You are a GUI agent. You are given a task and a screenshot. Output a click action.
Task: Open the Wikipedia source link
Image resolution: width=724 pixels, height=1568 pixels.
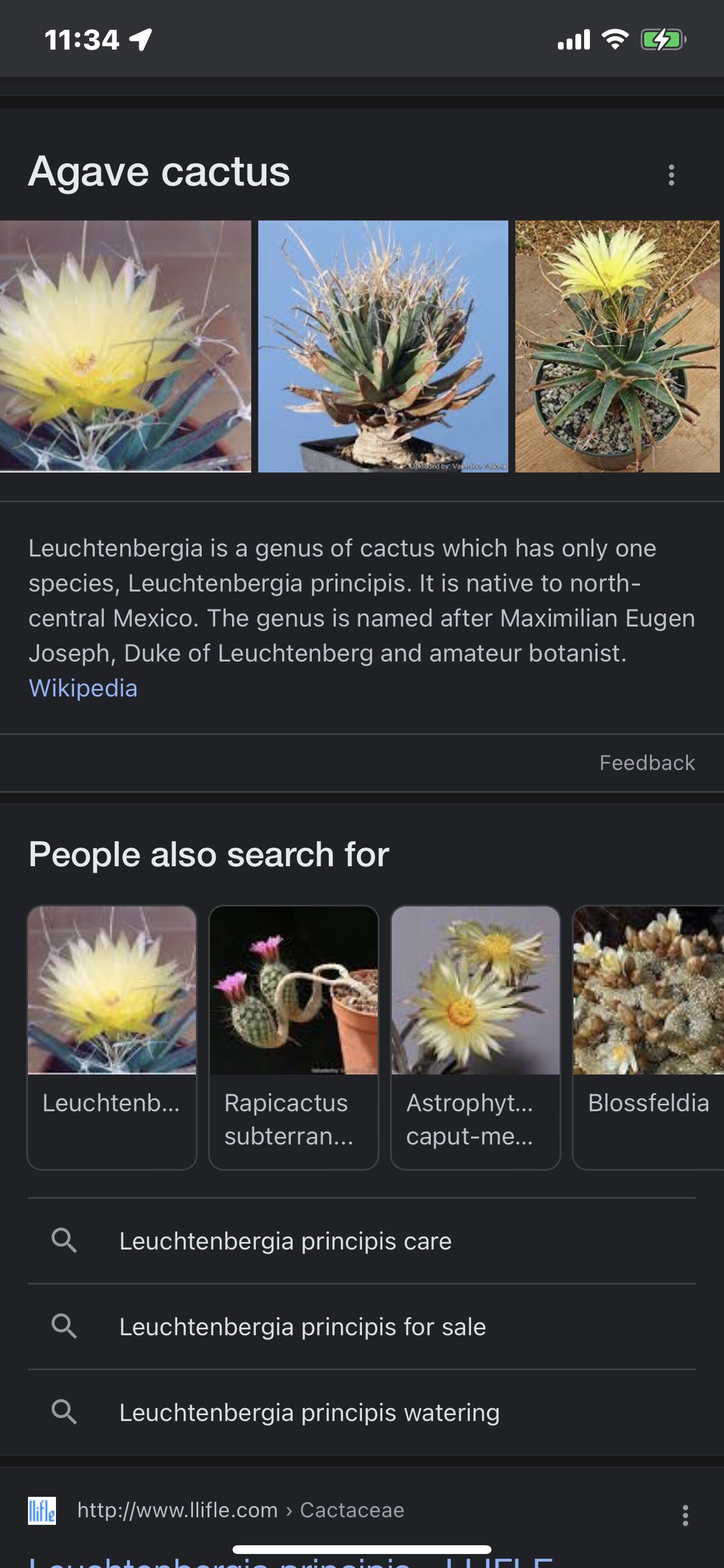[83, 688]
